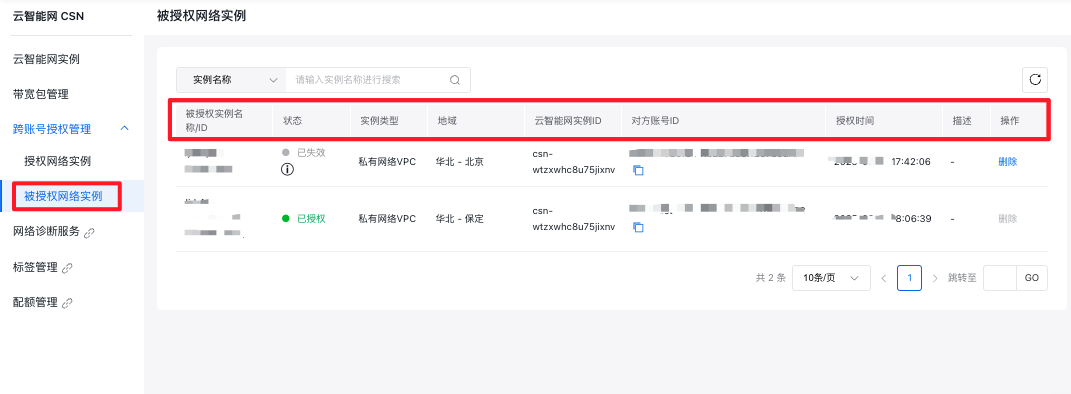Go to previous page arrow
Viewport: 1071px width, 394px height.
click(884, 278)
